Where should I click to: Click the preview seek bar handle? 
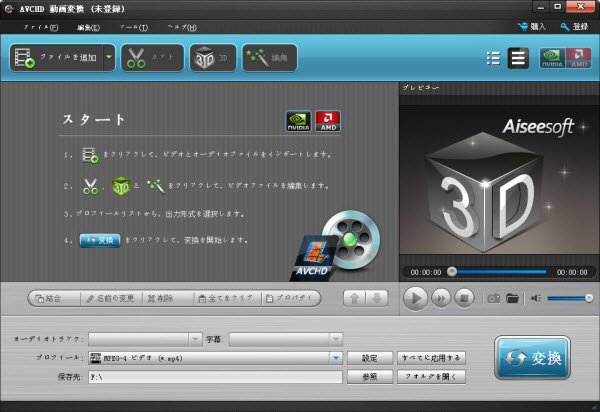(x=452, y=272)
